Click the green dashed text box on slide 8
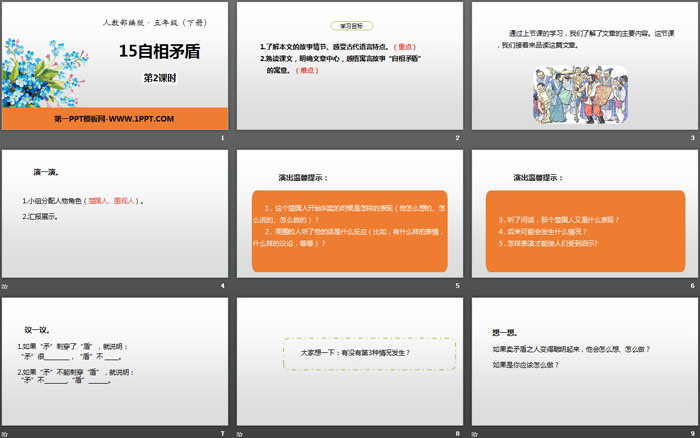The width and height of the screenshot is (700, 438). 349,353
